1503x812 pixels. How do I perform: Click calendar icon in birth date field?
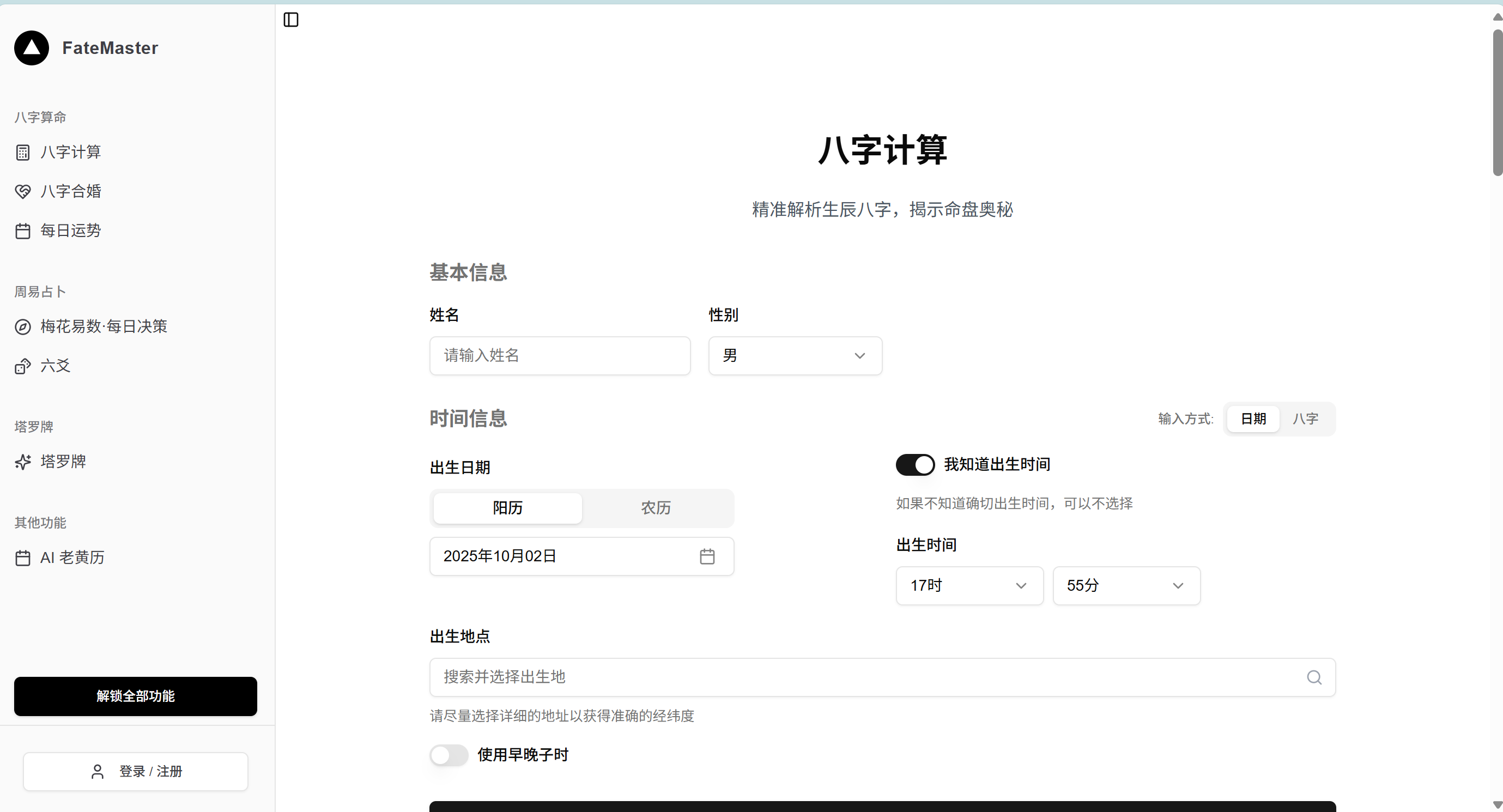coord(707,556)
